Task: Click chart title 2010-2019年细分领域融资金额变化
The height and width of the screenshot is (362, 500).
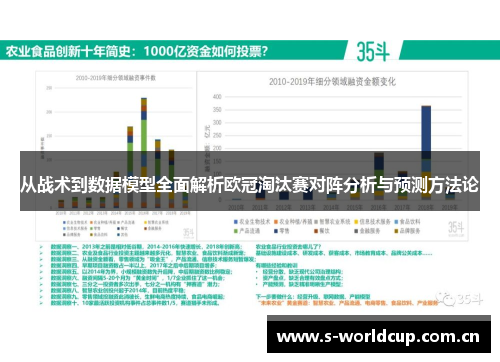Action: click(x=332, y=82)
